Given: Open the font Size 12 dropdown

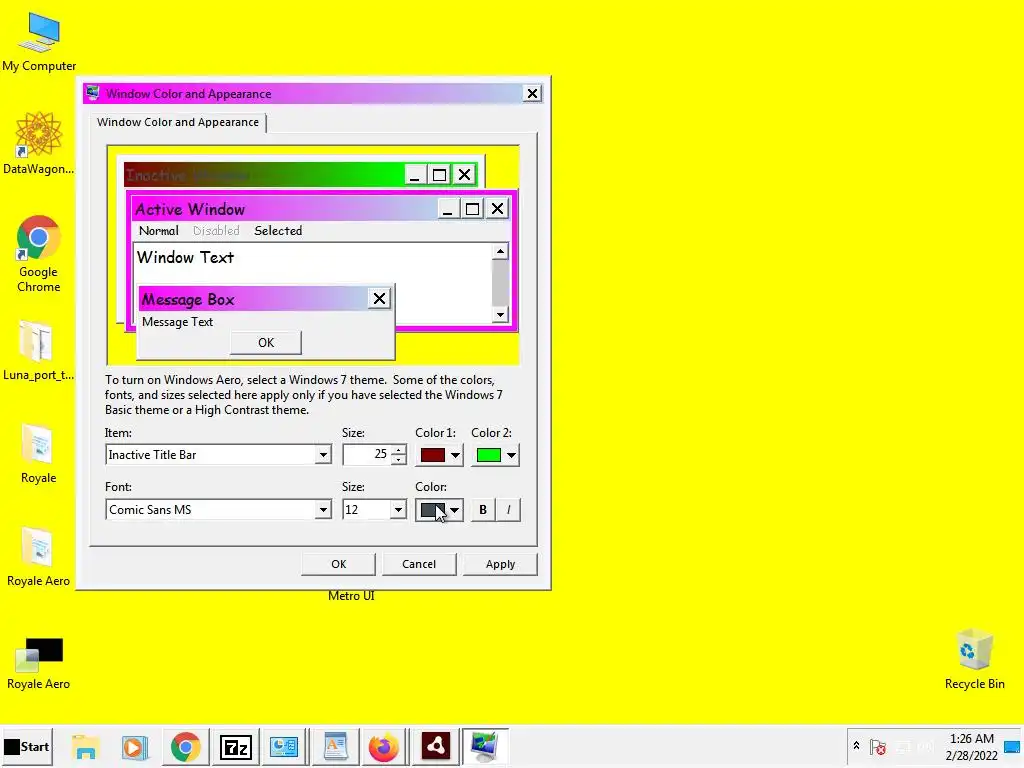Looking at the screenshot, I should coord(398,510).
